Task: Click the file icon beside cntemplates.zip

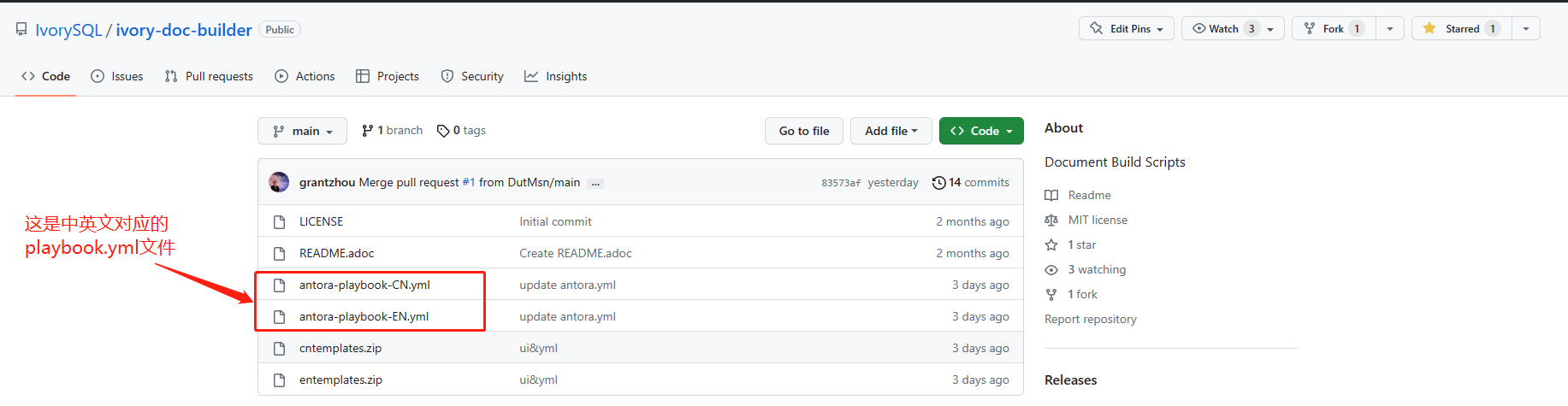Action: click(279, 349)
